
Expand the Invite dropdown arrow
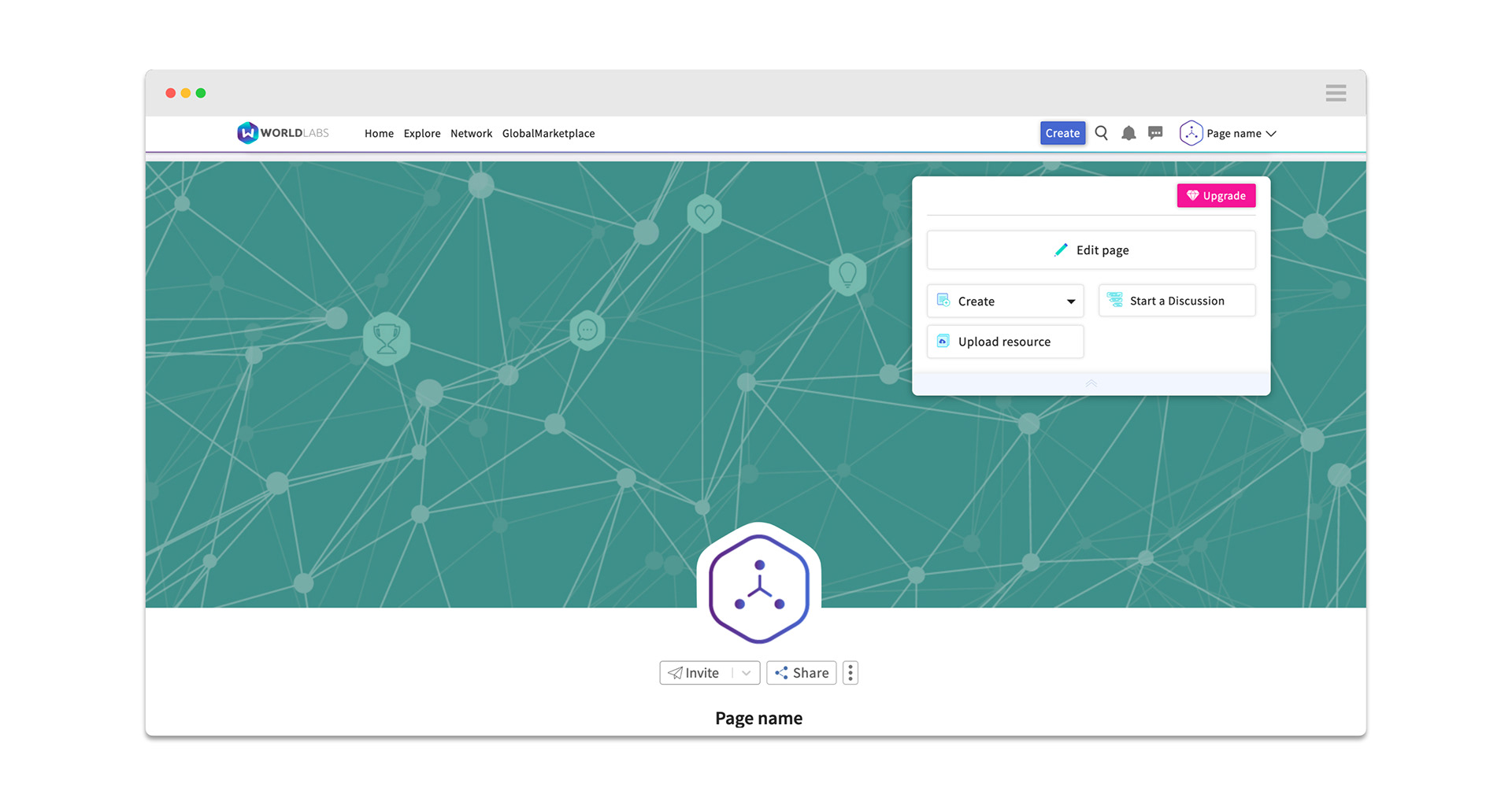pos(746,673)
